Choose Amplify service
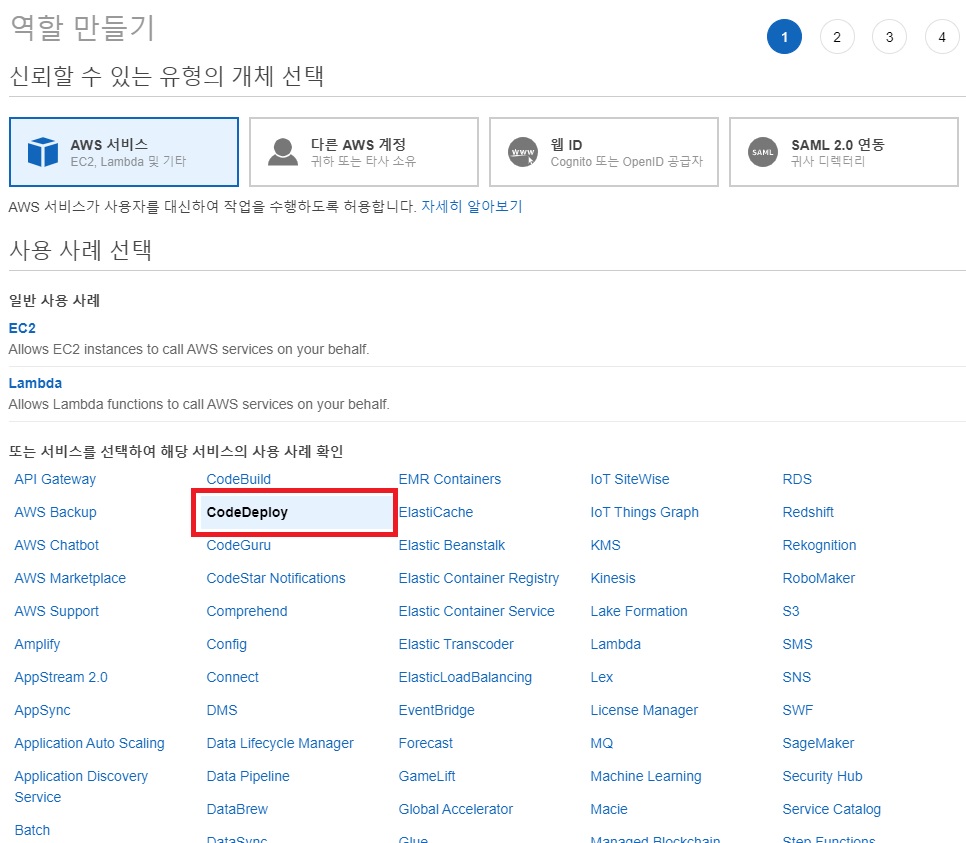 (38, 644)
